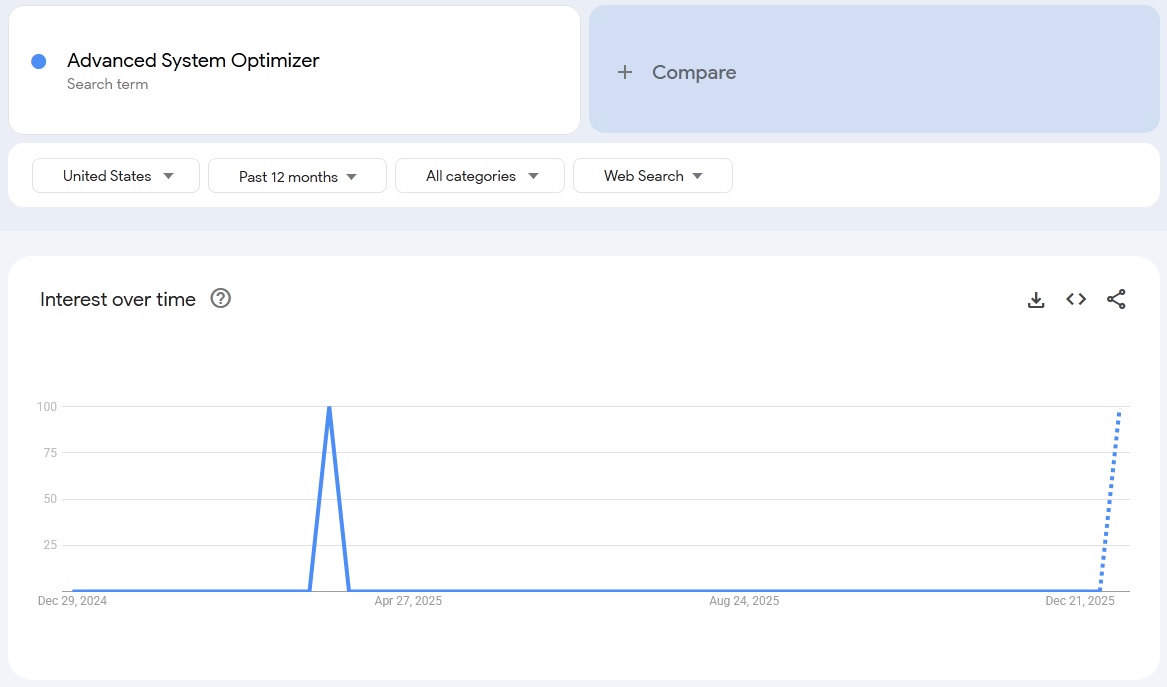The height and width of the screenshot is (687, 1167).
Task: Click the dotted forecast segment near Dec 21, 2025
Action: coord(1110,500)
